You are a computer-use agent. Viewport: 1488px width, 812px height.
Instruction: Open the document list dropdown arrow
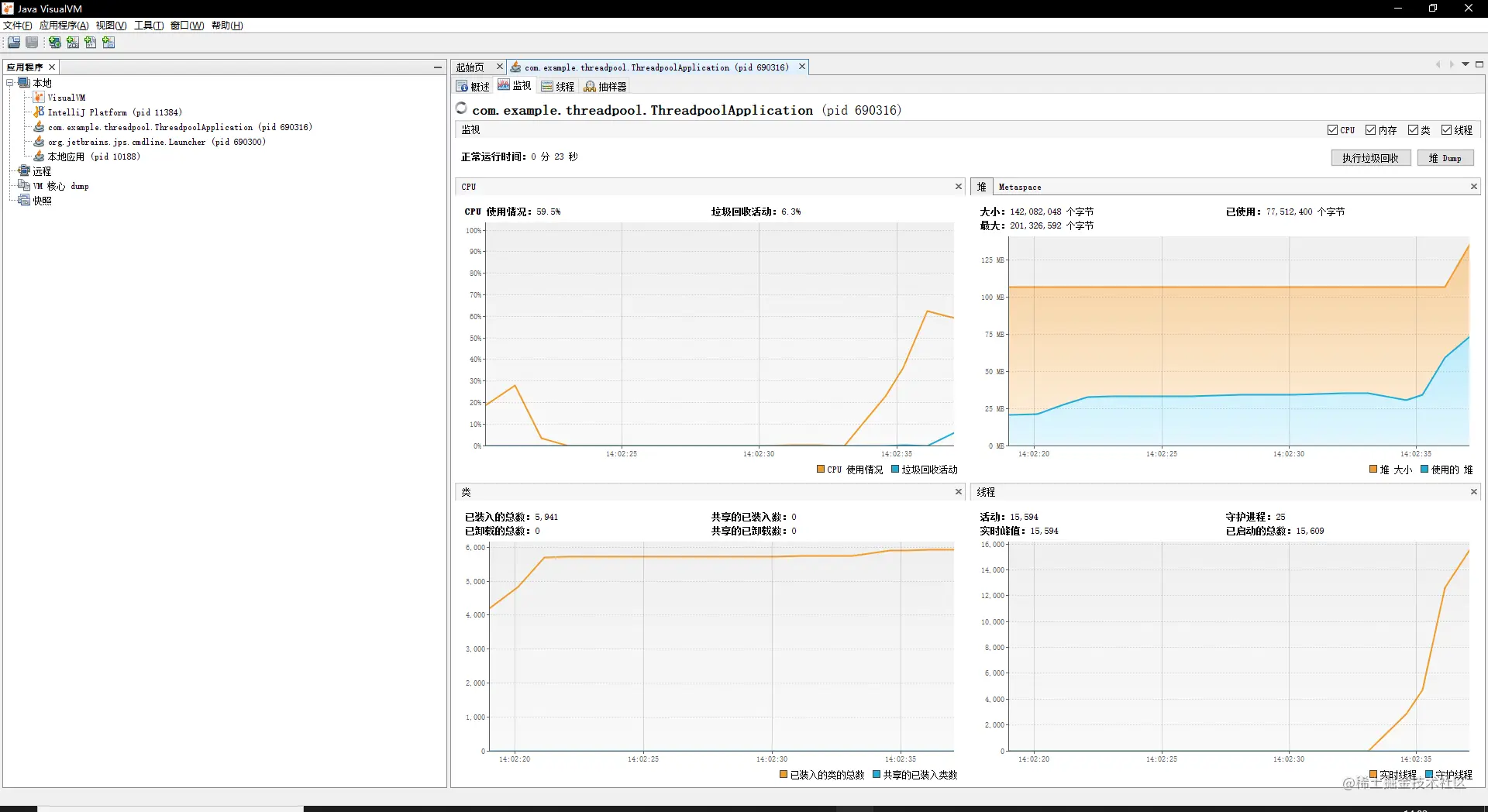(1466, 65)
